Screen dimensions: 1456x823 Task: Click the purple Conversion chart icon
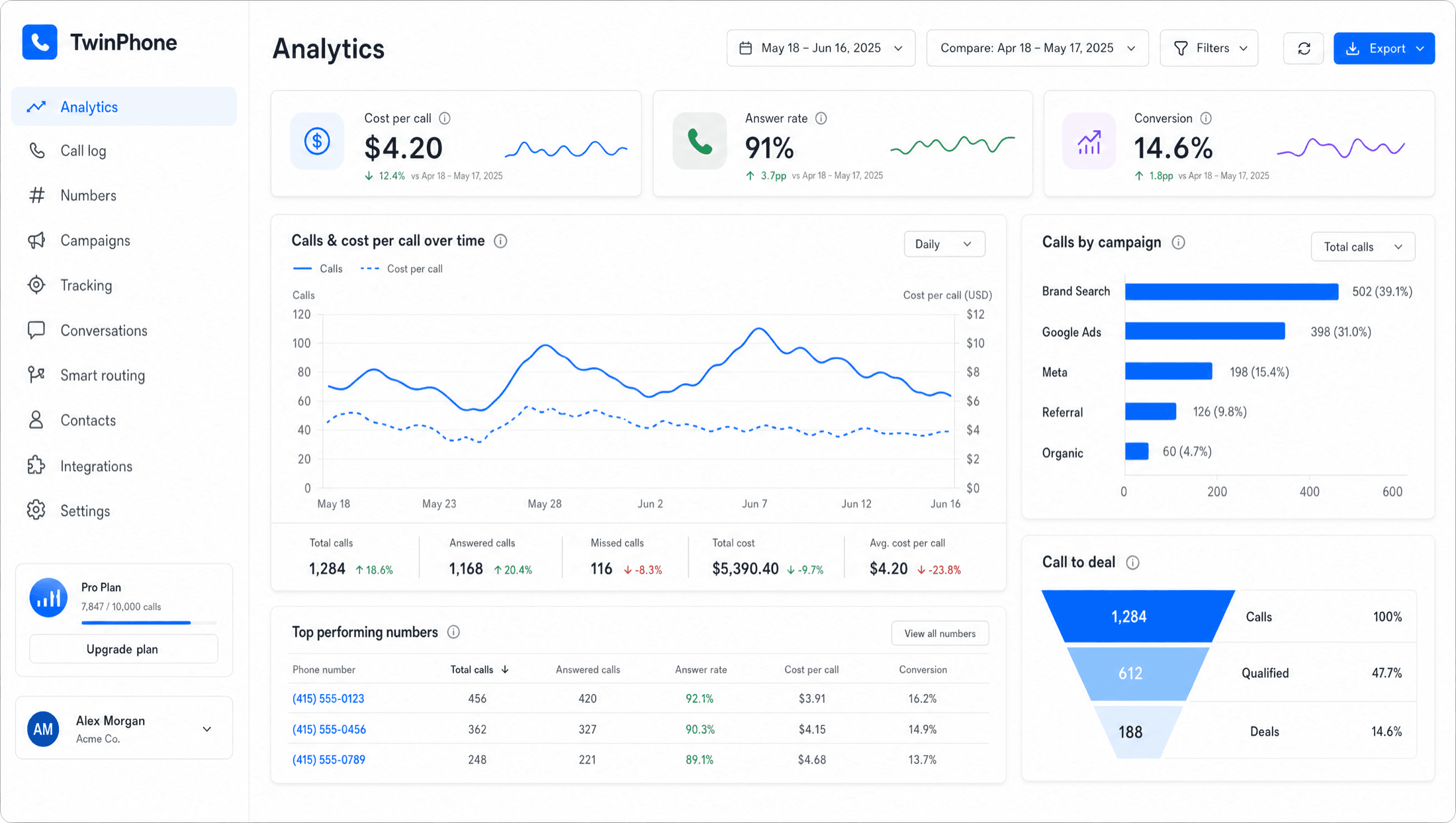pyautogui.click(x=1089, y=141)
